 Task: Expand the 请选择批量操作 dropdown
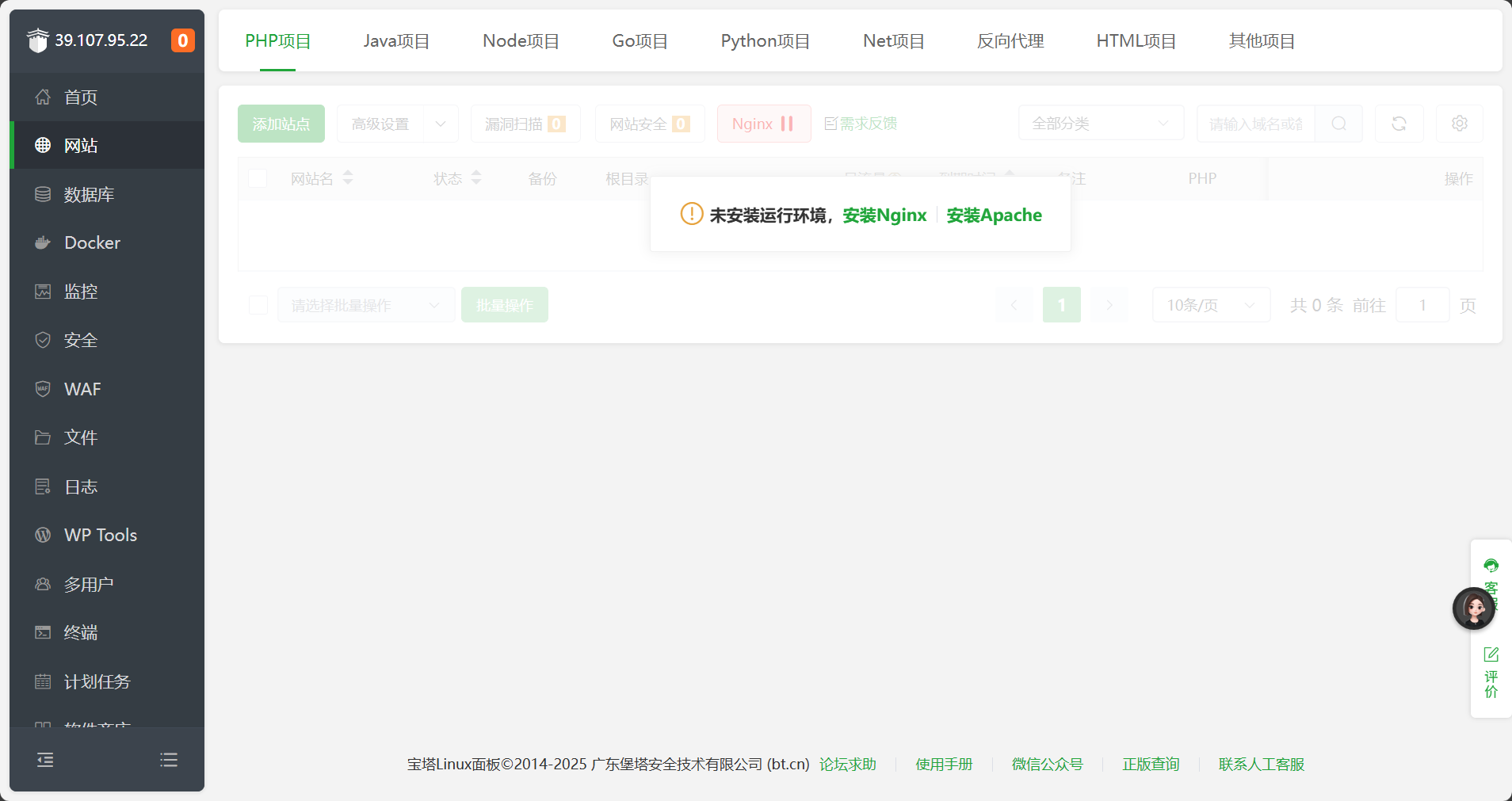pos(365,305)
